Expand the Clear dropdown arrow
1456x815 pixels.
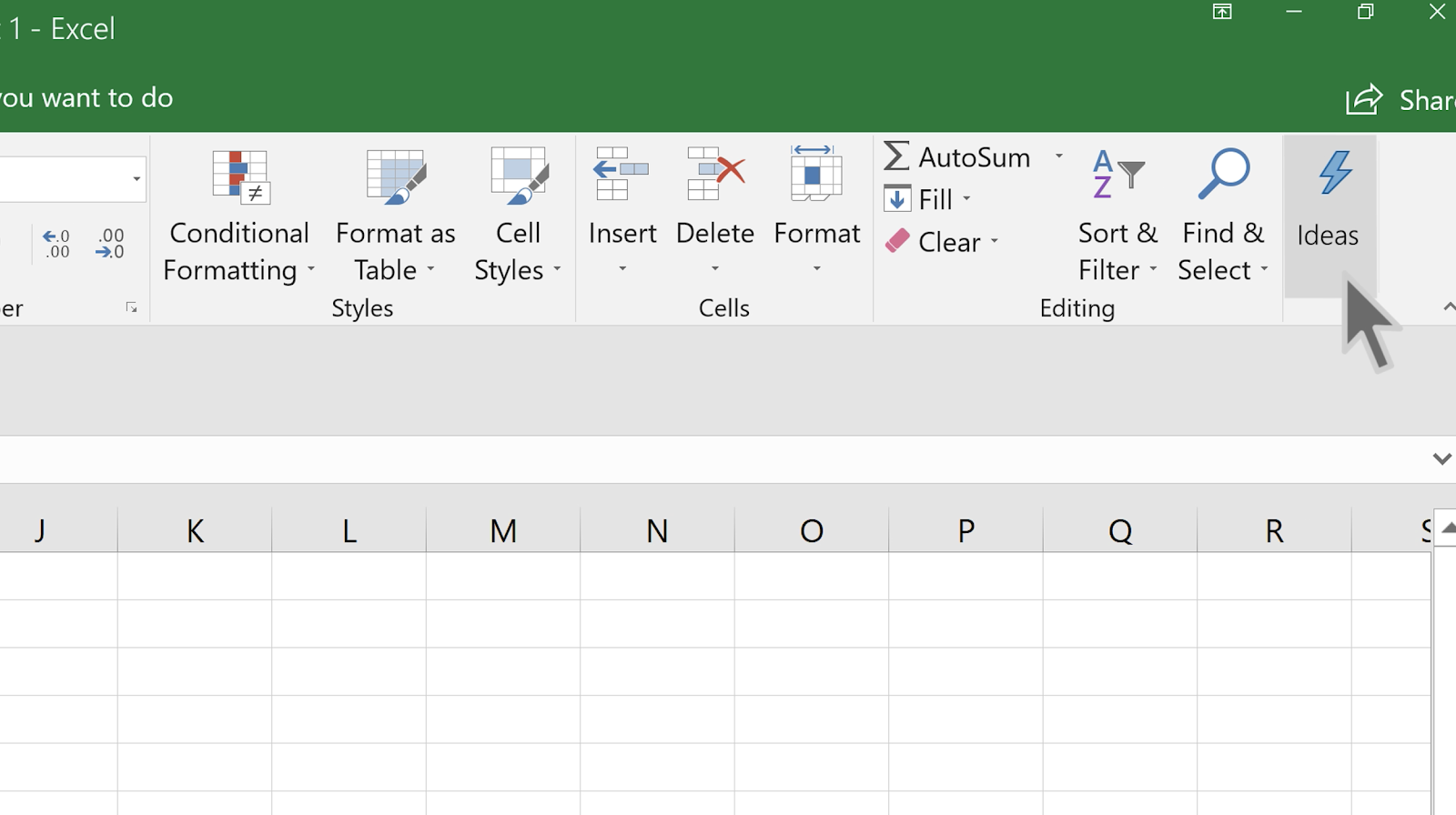click(x=995, y=241)
